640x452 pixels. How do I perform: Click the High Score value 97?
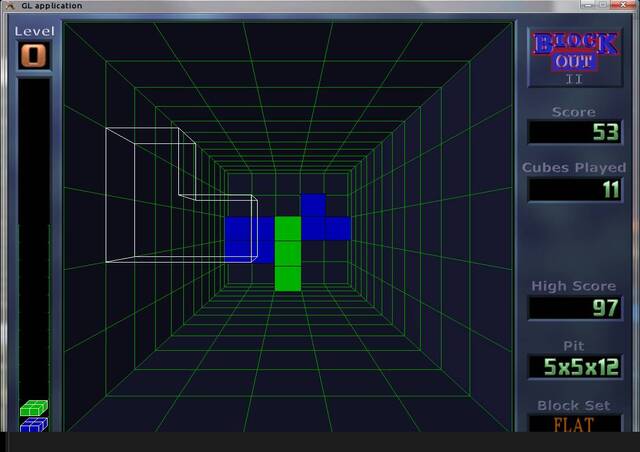click(x=605, y=308)
